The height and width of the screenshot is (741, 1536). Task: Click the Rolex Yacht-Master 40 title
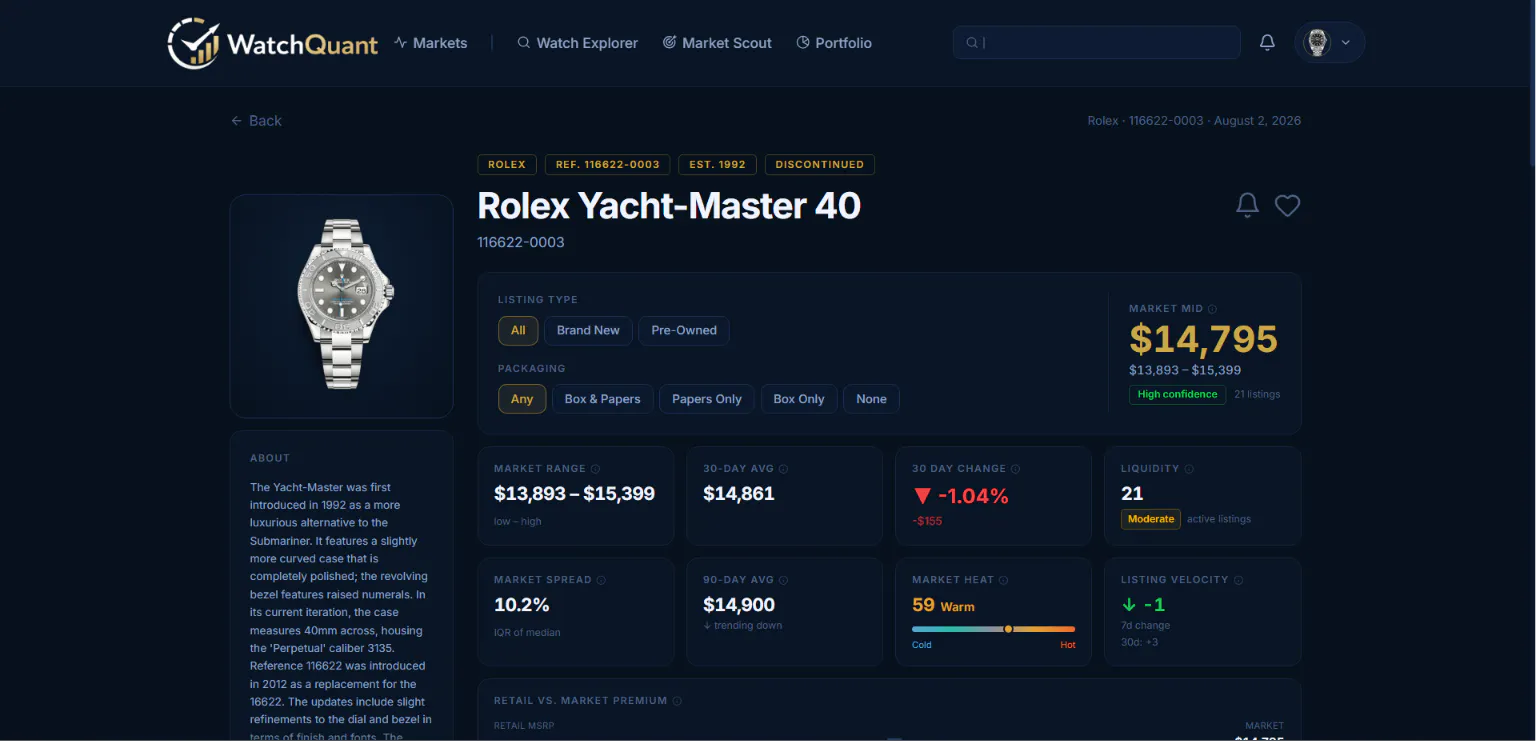click(669, 206)
